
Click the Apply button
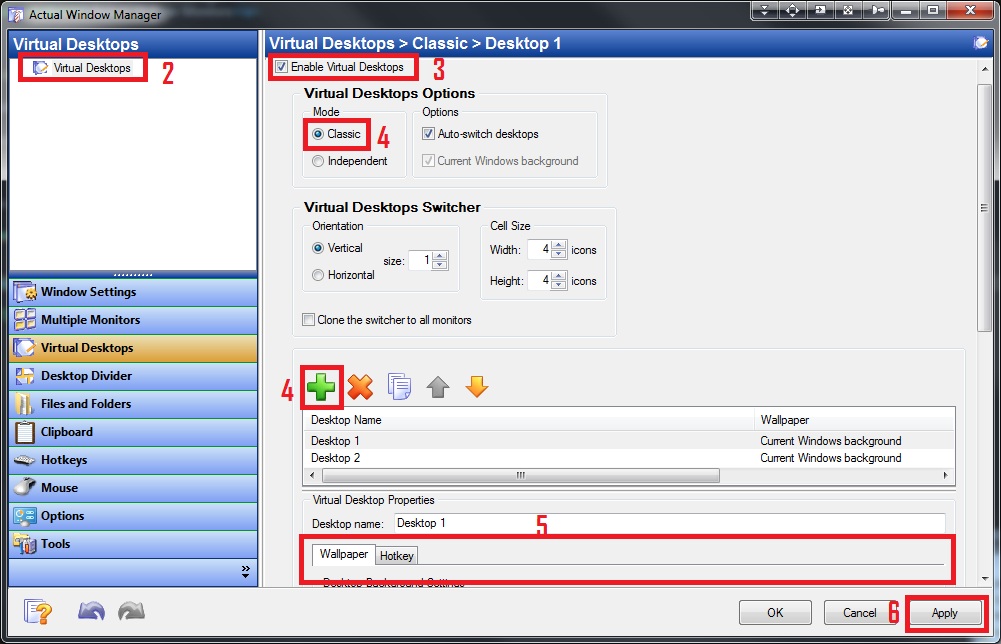coord(944,613)
